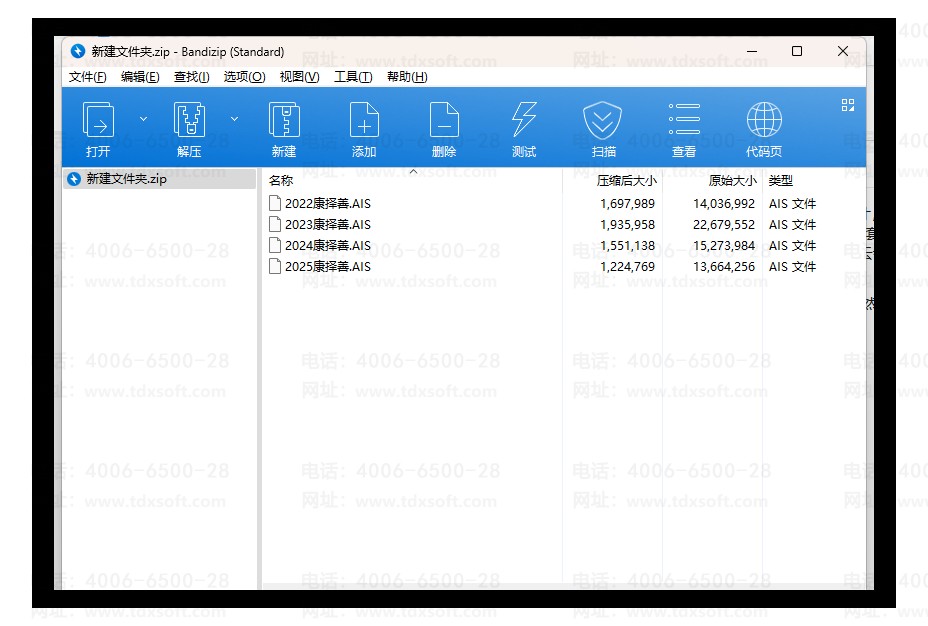Open the 选项(O) menu
This screenshot has height=626, width=928.
(x=244, y=77)
